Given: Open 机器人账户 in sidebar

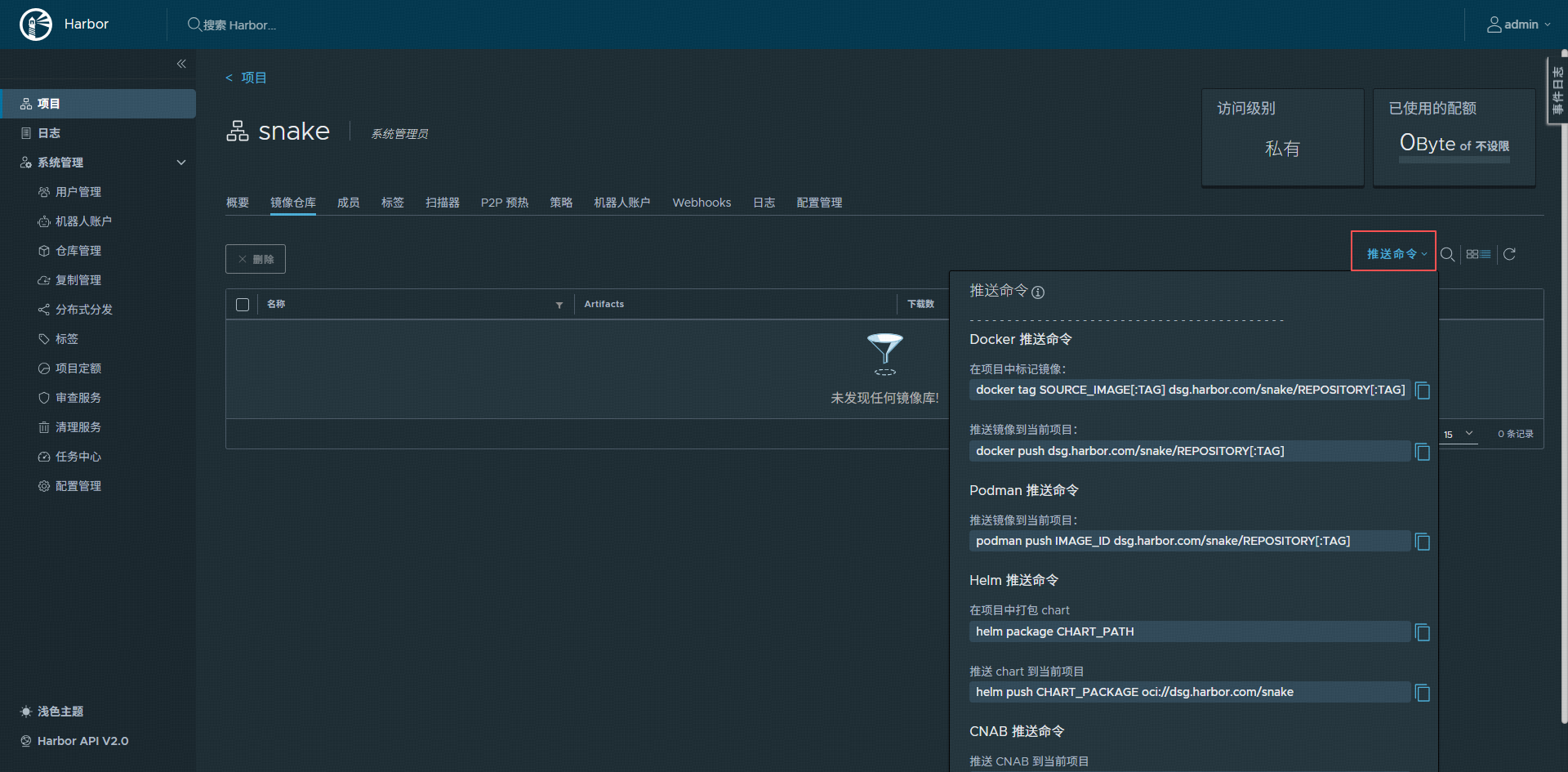Looking at the screenshot, I should pyautogui.click(x=83, y=221).
